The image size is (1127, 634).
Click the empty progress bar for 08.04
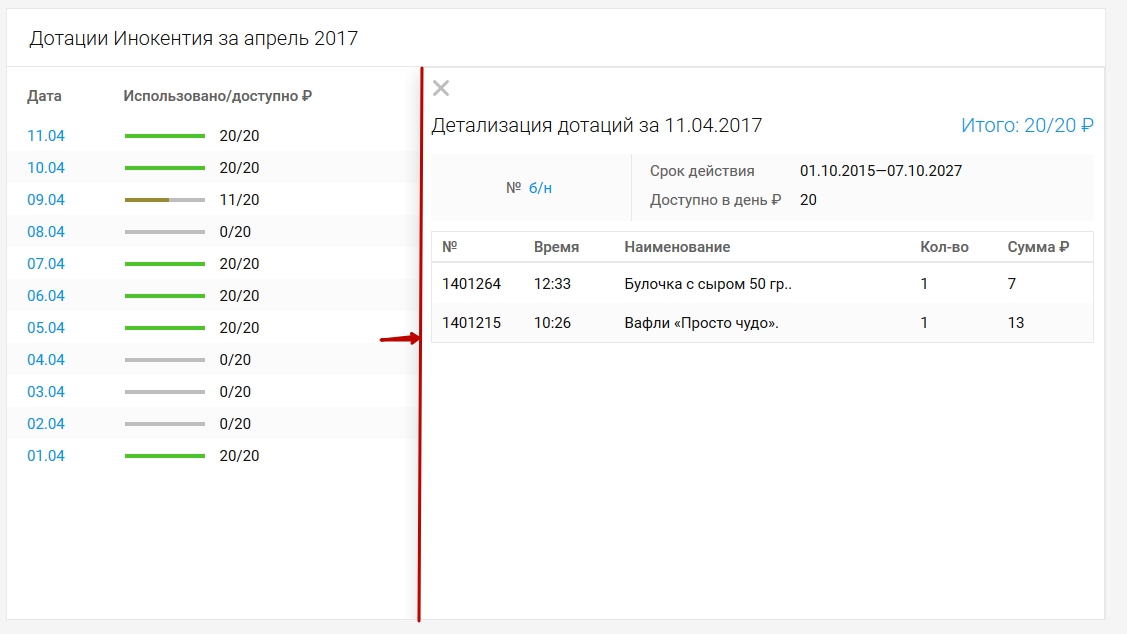165,231
